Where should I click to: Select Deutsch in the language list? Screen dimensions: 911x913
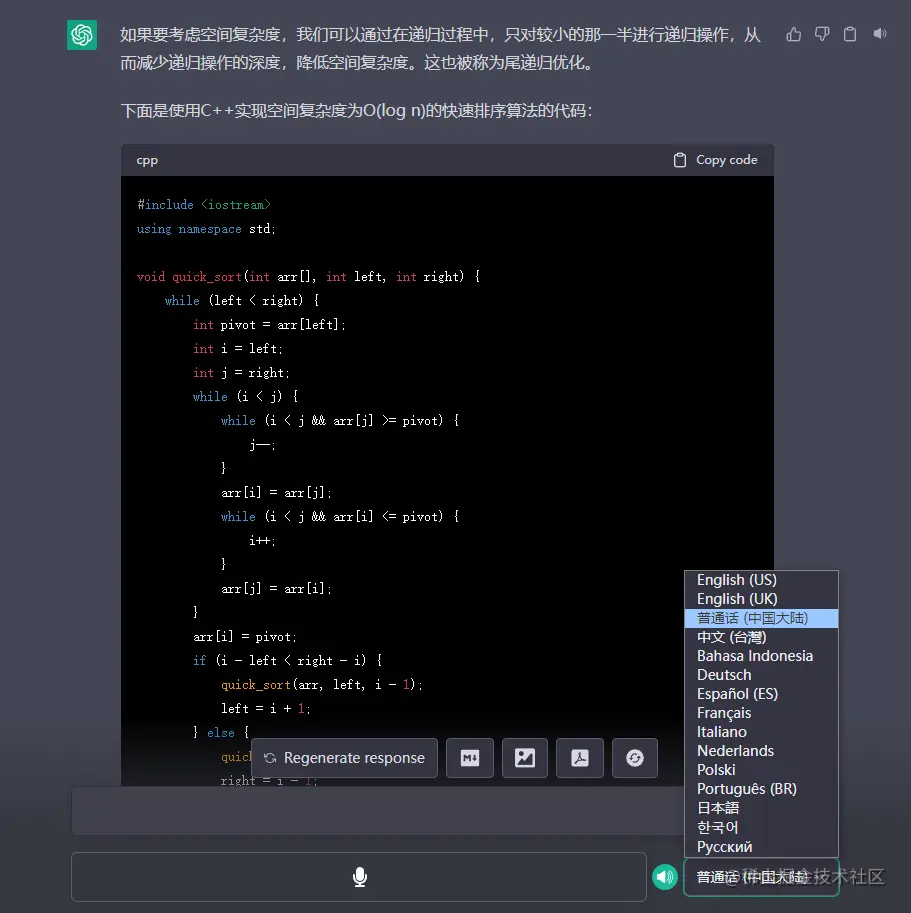761,675
